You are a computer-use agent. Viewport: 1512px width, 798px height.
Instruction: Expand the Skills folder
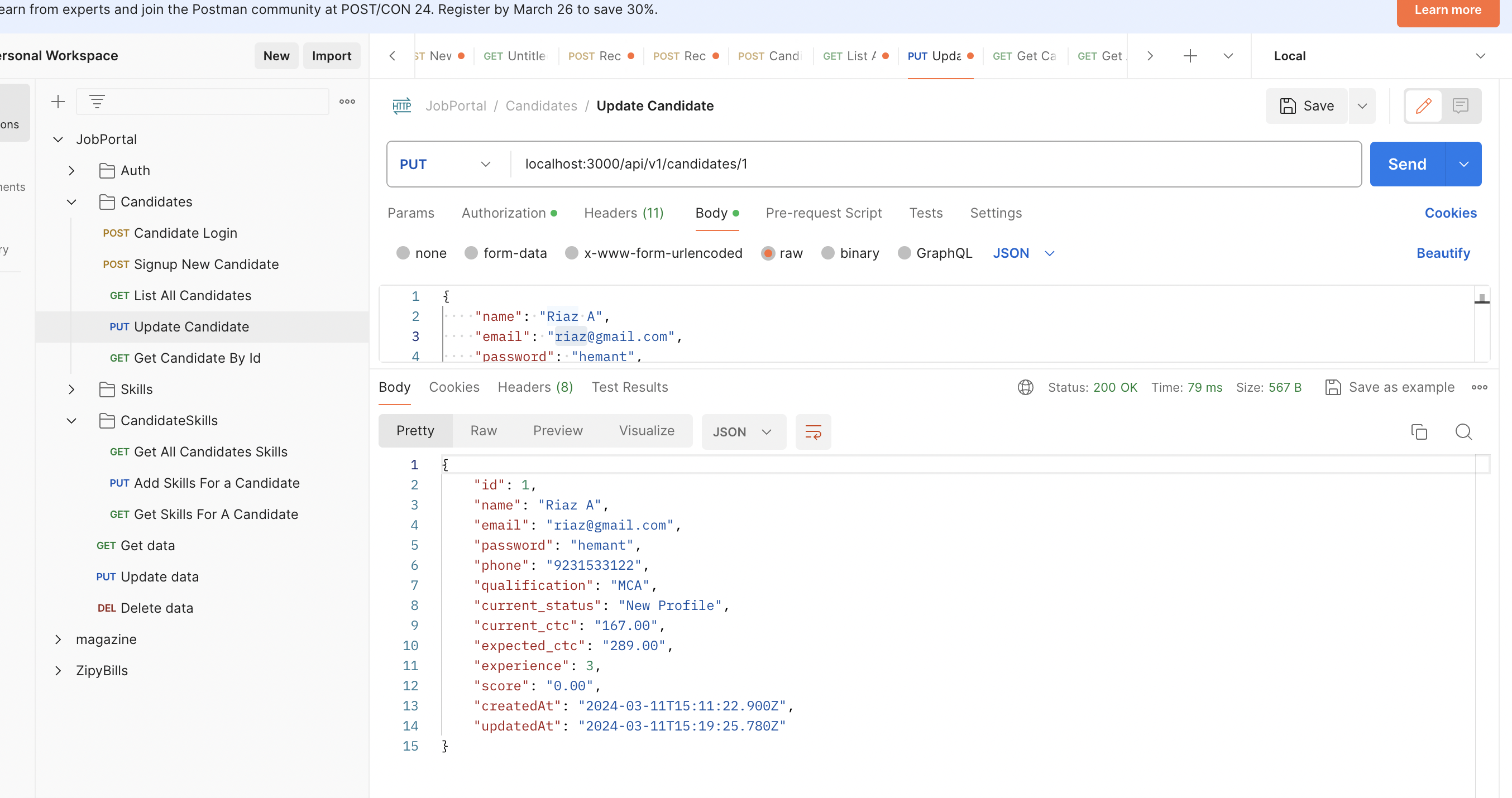coord(71,389)
